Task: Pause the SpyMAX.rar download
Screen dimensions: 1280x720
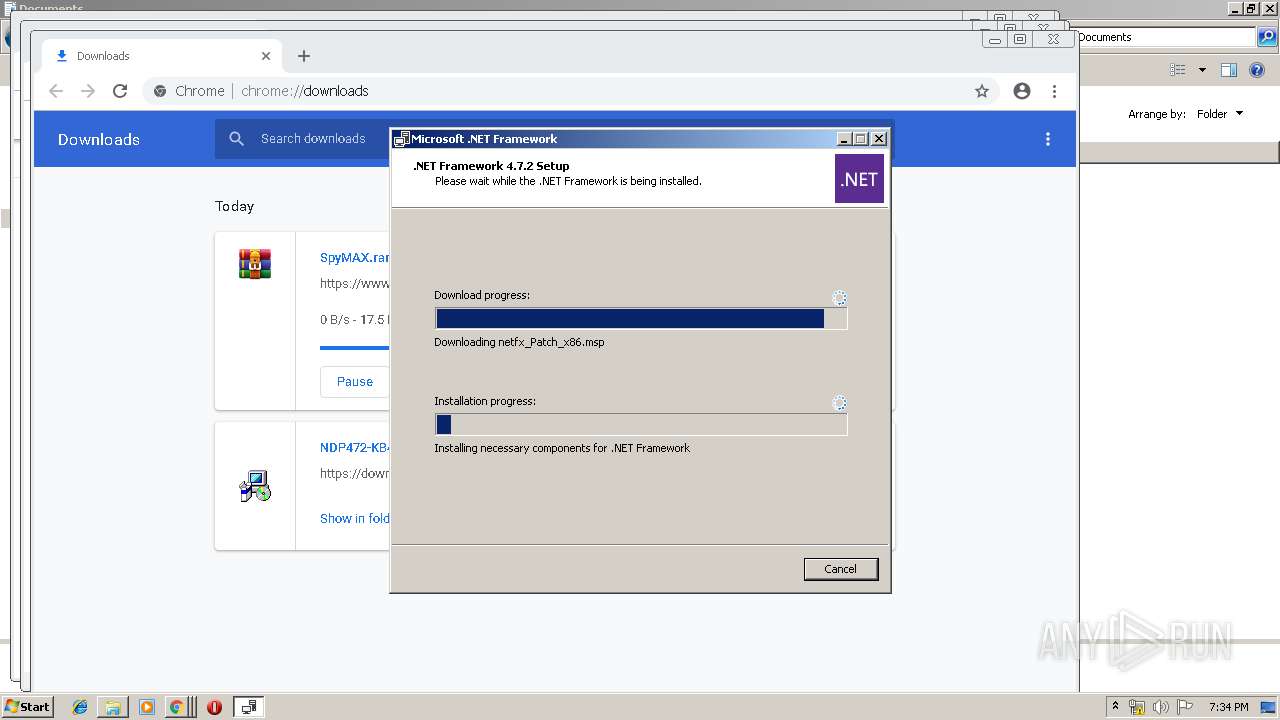Action: pyautogui.click(x=355, y=382)
